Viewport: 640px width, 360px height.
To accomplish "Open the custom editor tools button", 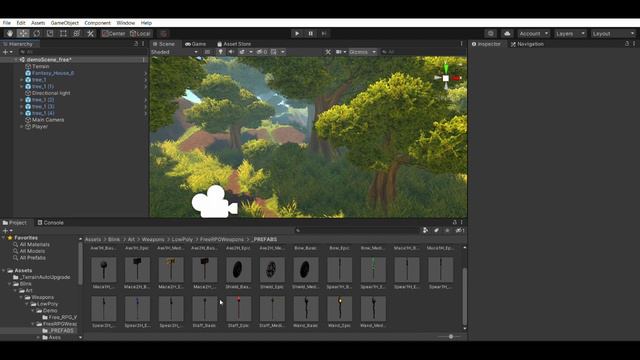I will (x=90, y=33).
